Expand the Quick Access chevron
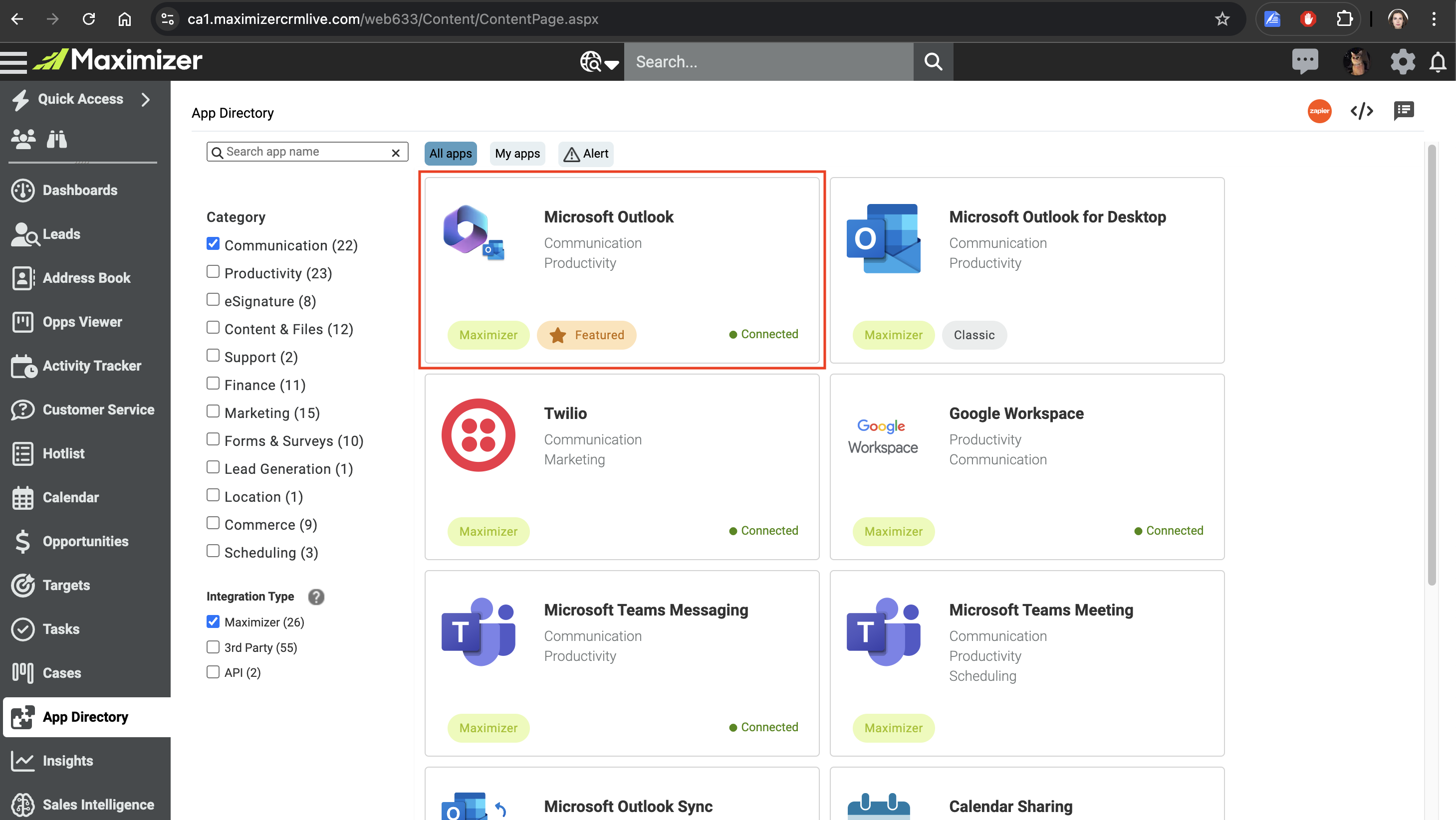The height and width of the screenshot is (820, 1456). (x=146, y=99)
